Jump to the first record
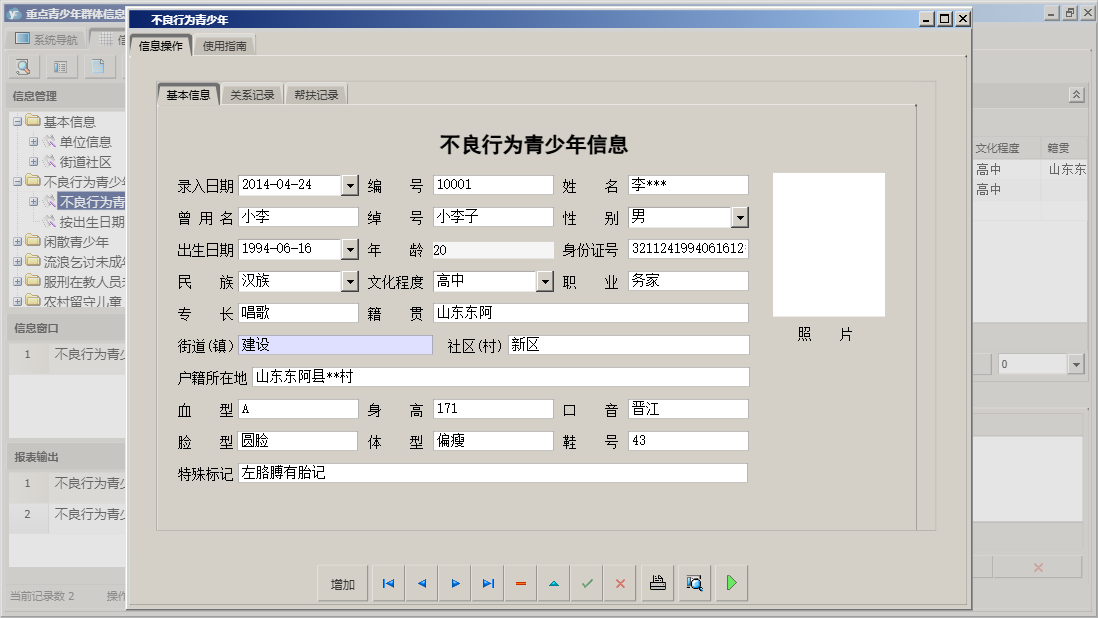Image resolution: width=1098 pixels, height=618 pixels. [388, 584]
